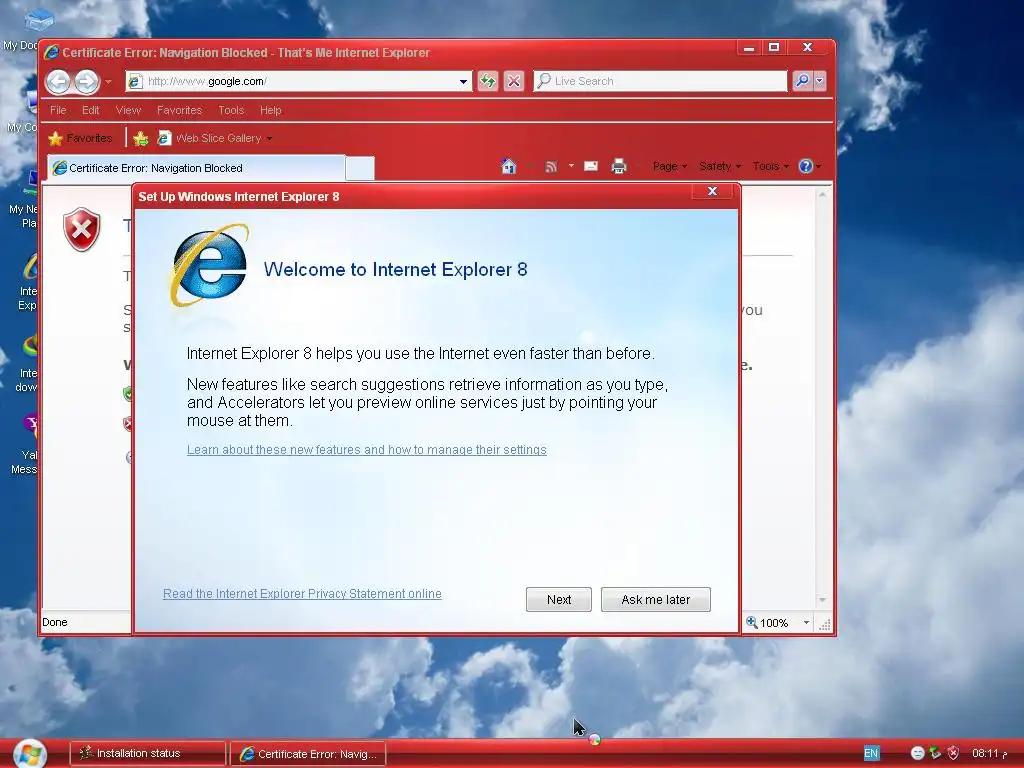Go back with the browser Back arrow
This screenshot has height=768, width=1024.
58,82
